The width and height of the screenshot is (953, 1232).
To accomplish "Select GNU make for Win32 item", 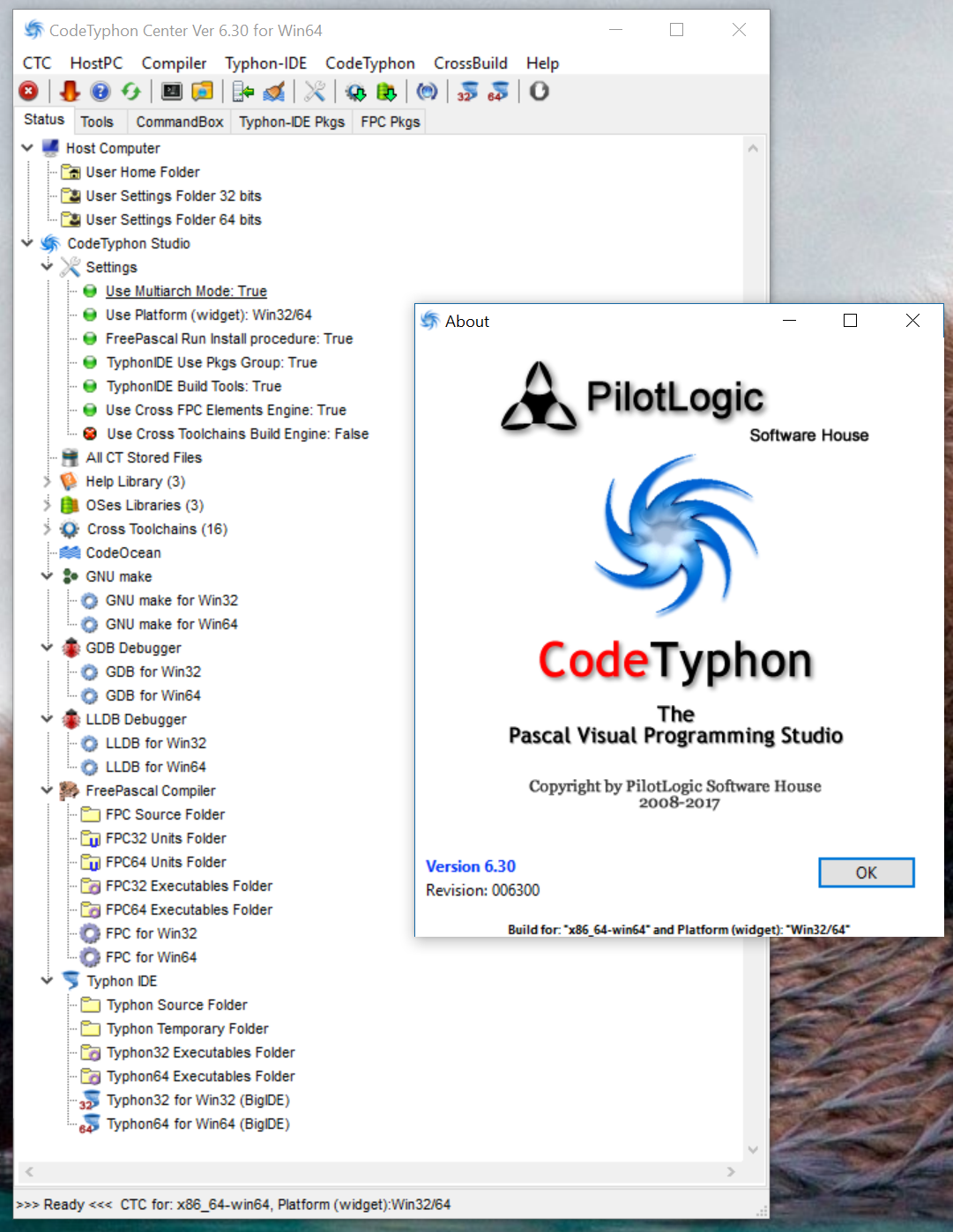I will 171,600.
